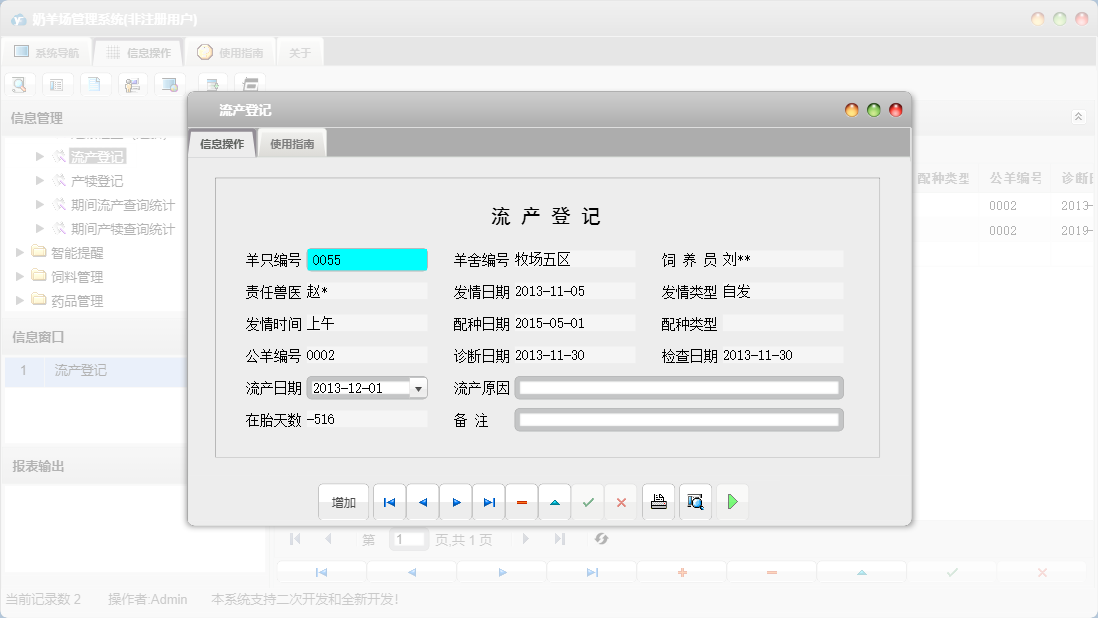Open 信息操作 tab in main window
Viewport: 1098px width, 618px height.
tap(139, 52)
